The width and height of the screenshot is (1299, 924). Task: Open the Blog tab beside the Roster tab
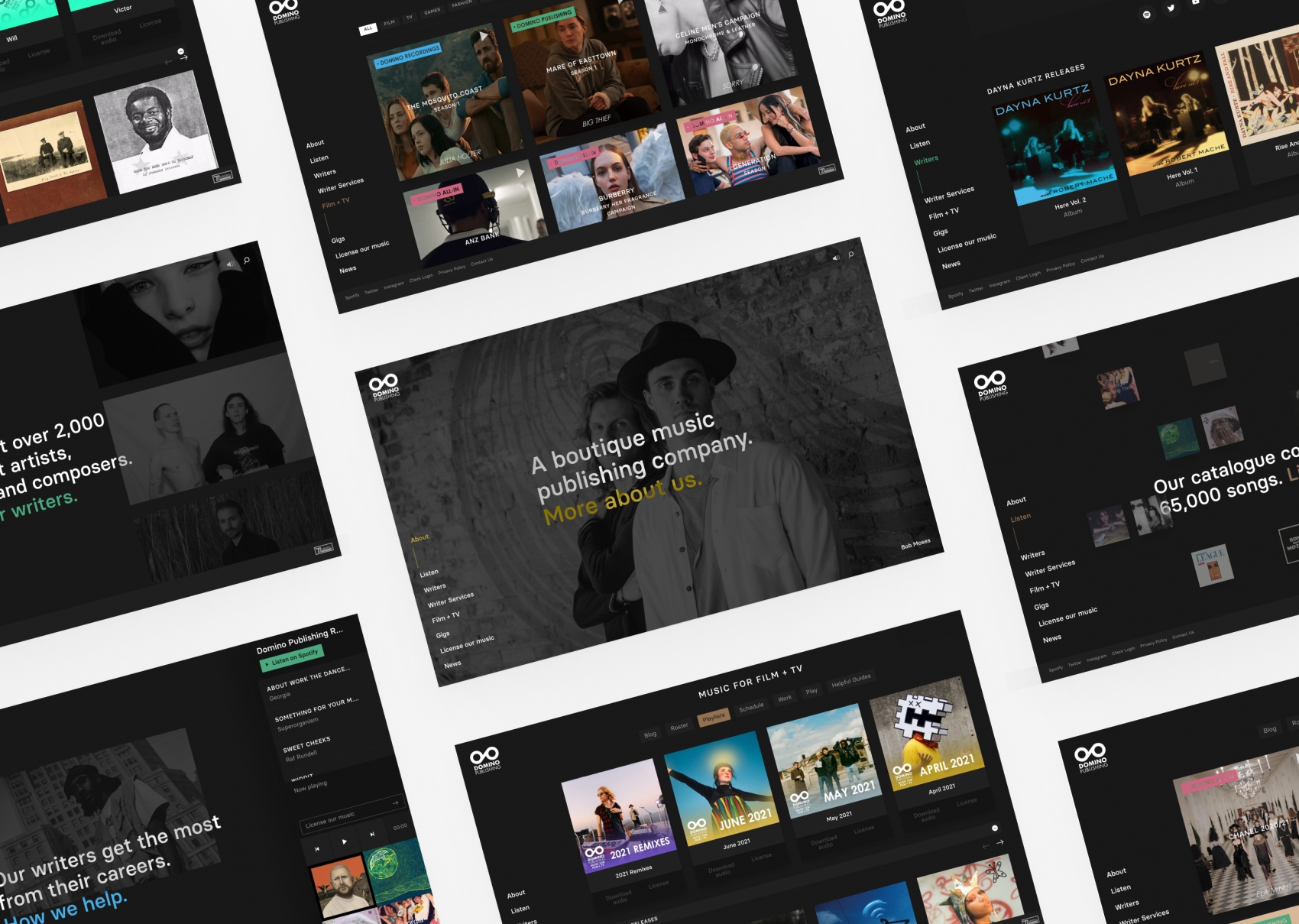[650, 734]
